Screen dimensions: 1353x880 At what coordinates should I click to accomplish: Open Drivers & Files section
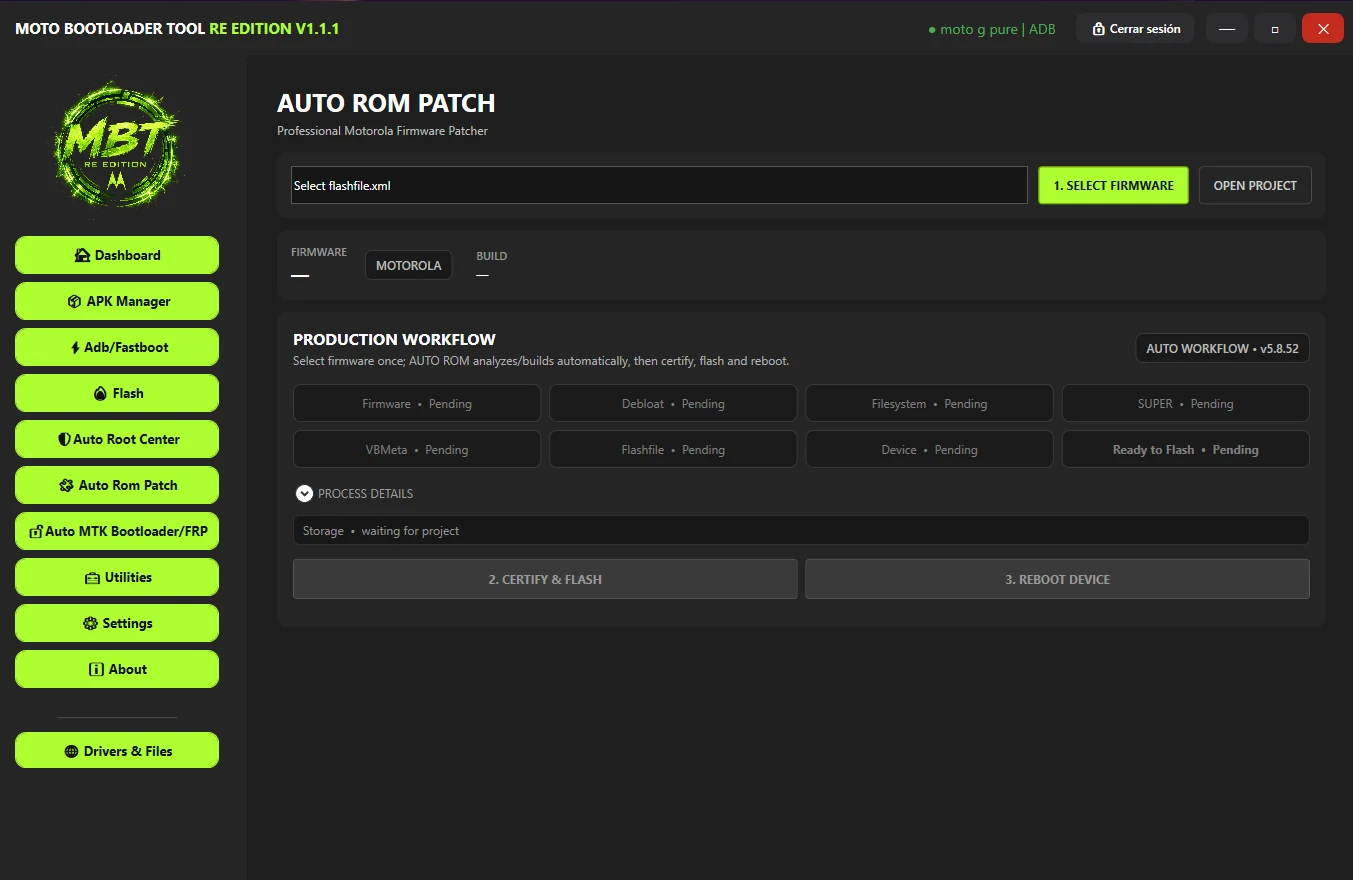pyautogui.click(x=117, y=751)
